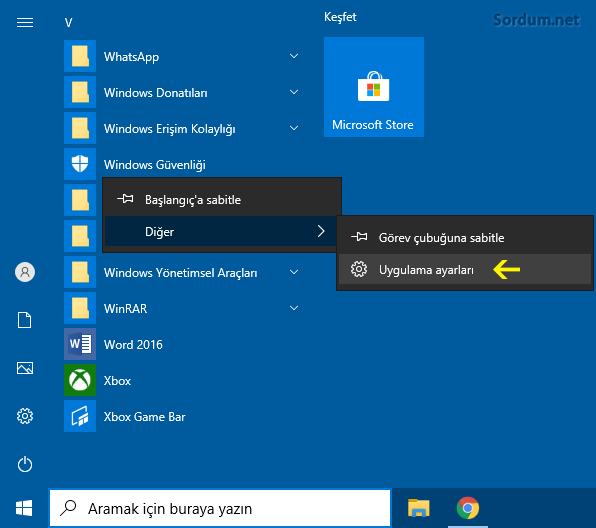Select Başlangıç'a sabitle in context menu
This screenshot has width=596, height=528.
click(222, 200)
